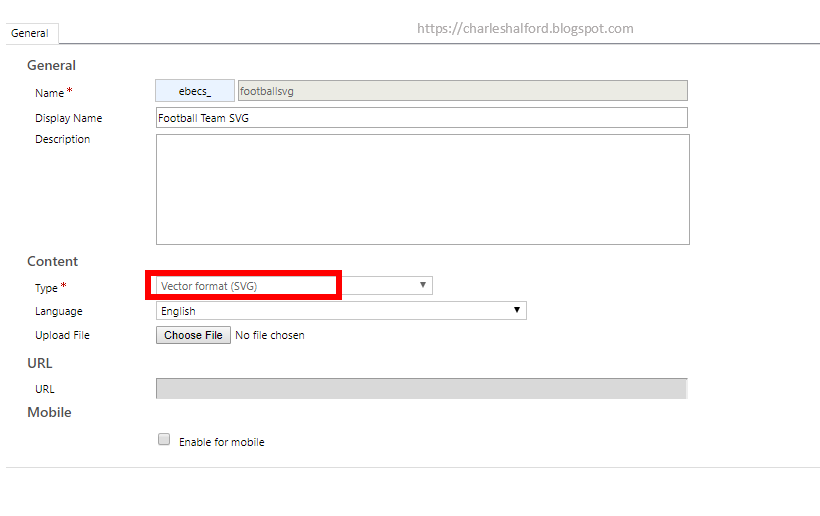Click the footballsvg name field
Image resolution: width=820 pixels, height=516 pixels.
[462, 91]
